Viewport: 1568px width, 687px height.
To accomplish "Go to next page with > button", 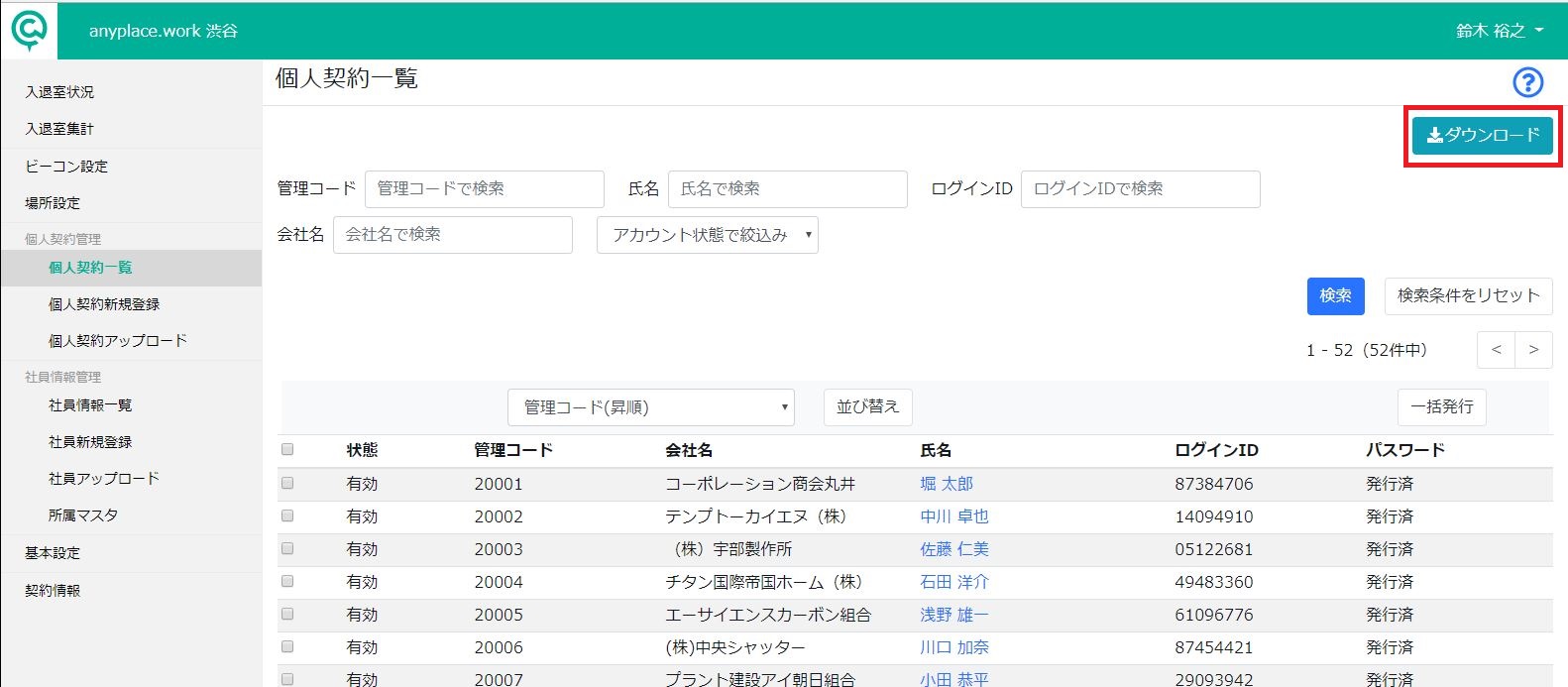I will 1533,350.
